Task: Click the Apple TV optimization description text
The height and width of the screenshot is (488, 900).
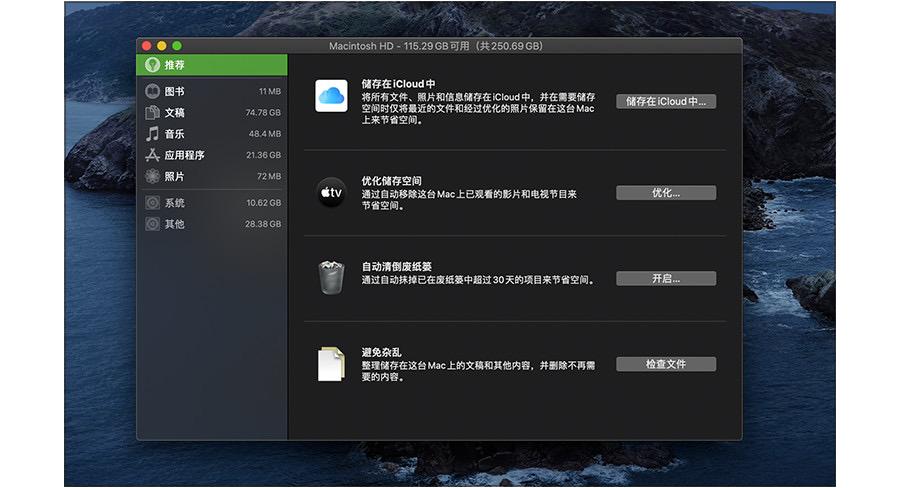Action: click(x=469, y=200)
